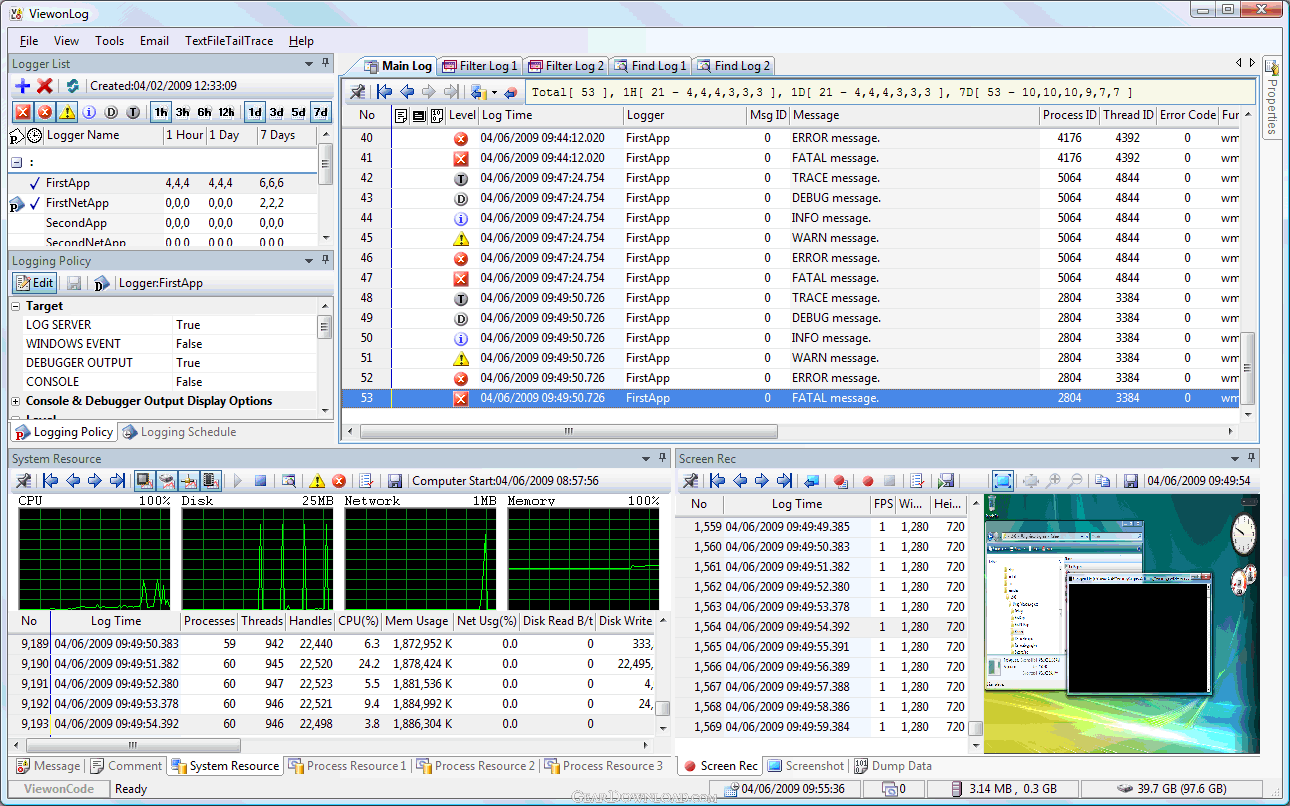Open the Logger List panel dropdown arrow
Image resolution: width=1290 pixels, height=806 pixels.
(x=308, y=64)
